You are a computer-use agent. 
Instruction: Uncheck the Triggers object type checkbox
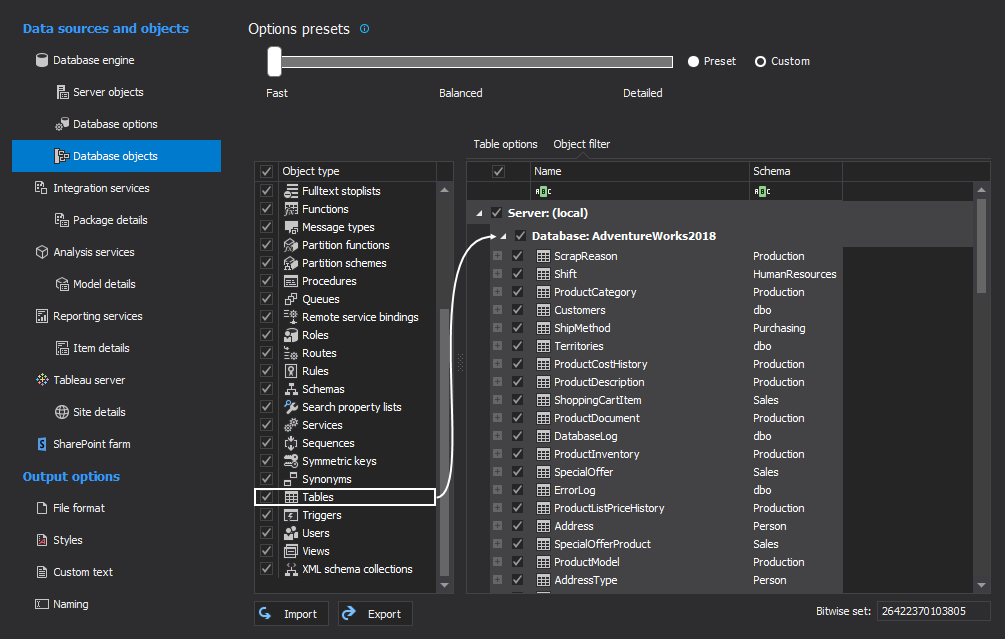point(266,515)
